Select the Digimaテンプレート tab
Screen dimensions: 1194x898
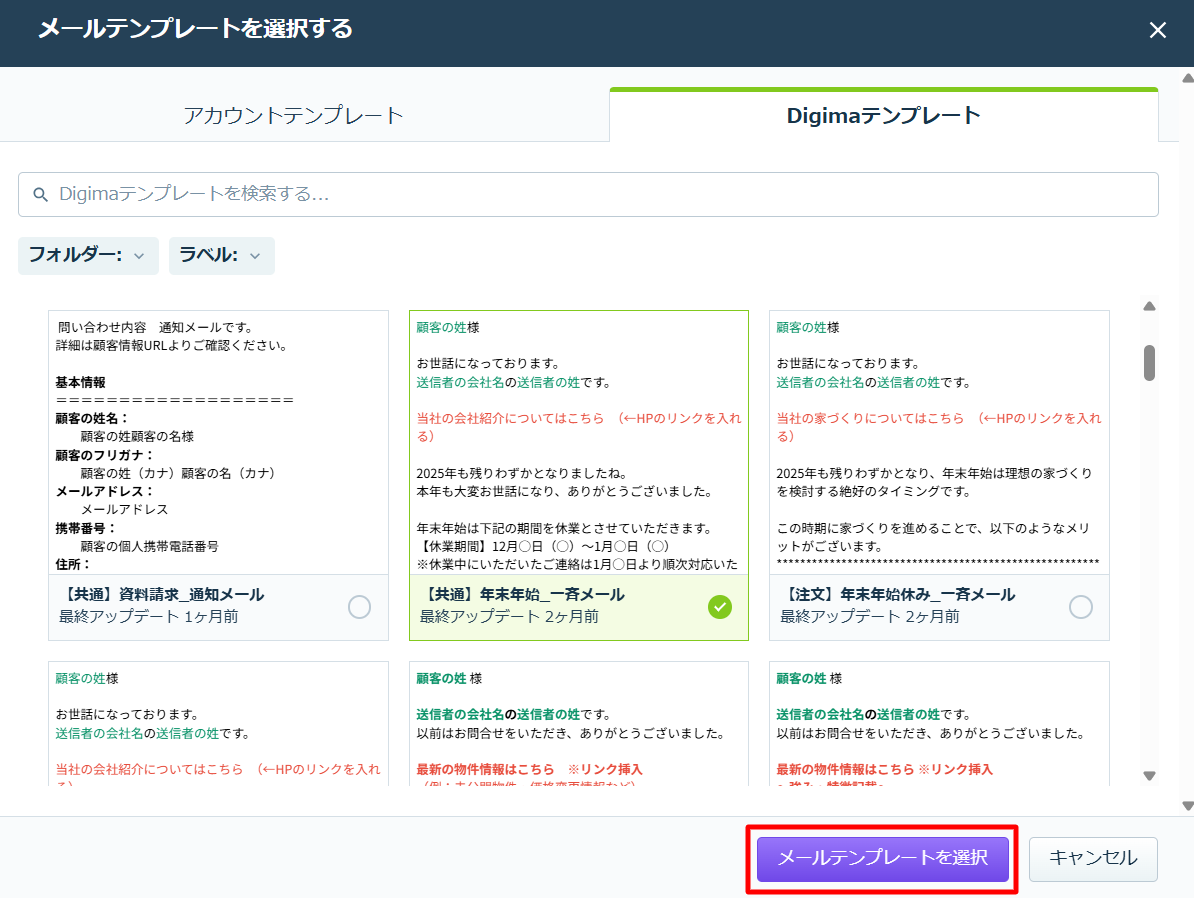[883, 115]
